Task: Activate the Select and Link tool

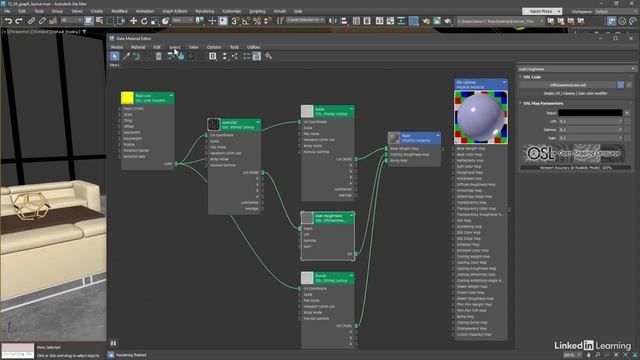Action: [31, 20]
